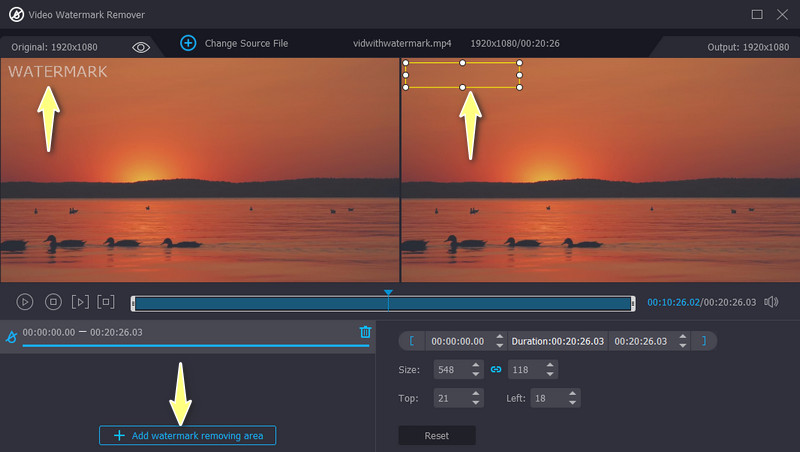Click the timeline playhead marker
This screenshot has width=800, height=452.
point(388,293)
